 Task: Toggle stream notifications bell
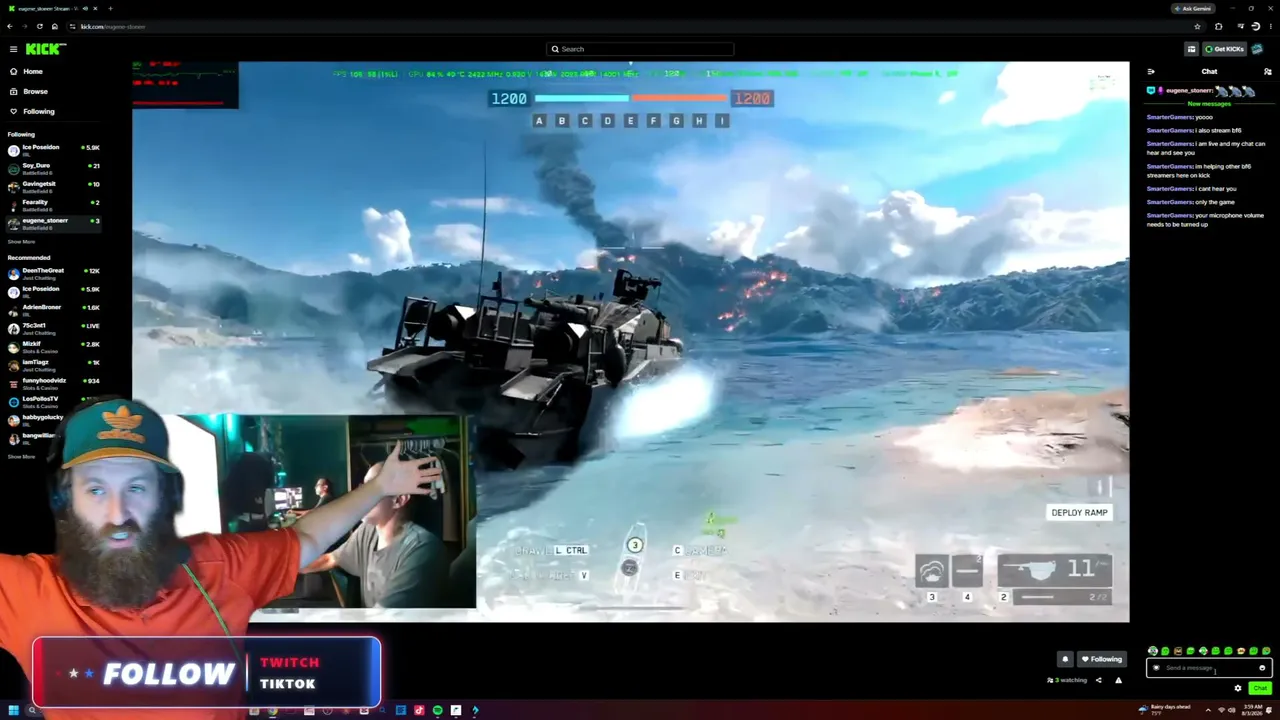tap(1065, 659)
